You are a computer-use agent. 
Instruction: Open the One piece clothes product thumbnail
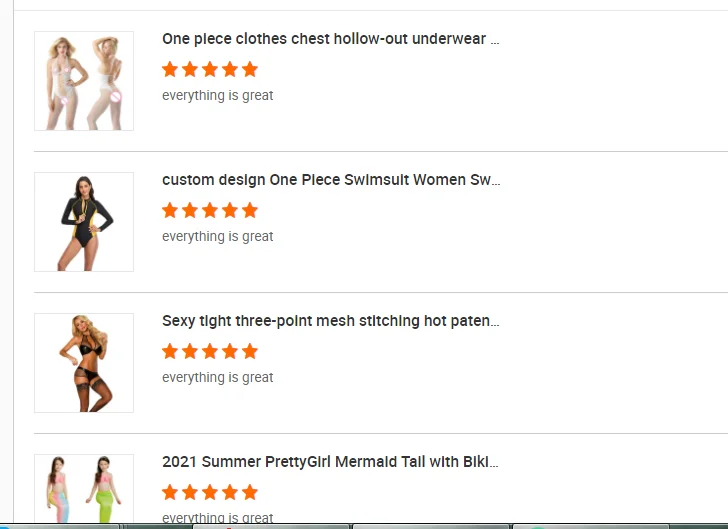84,81
